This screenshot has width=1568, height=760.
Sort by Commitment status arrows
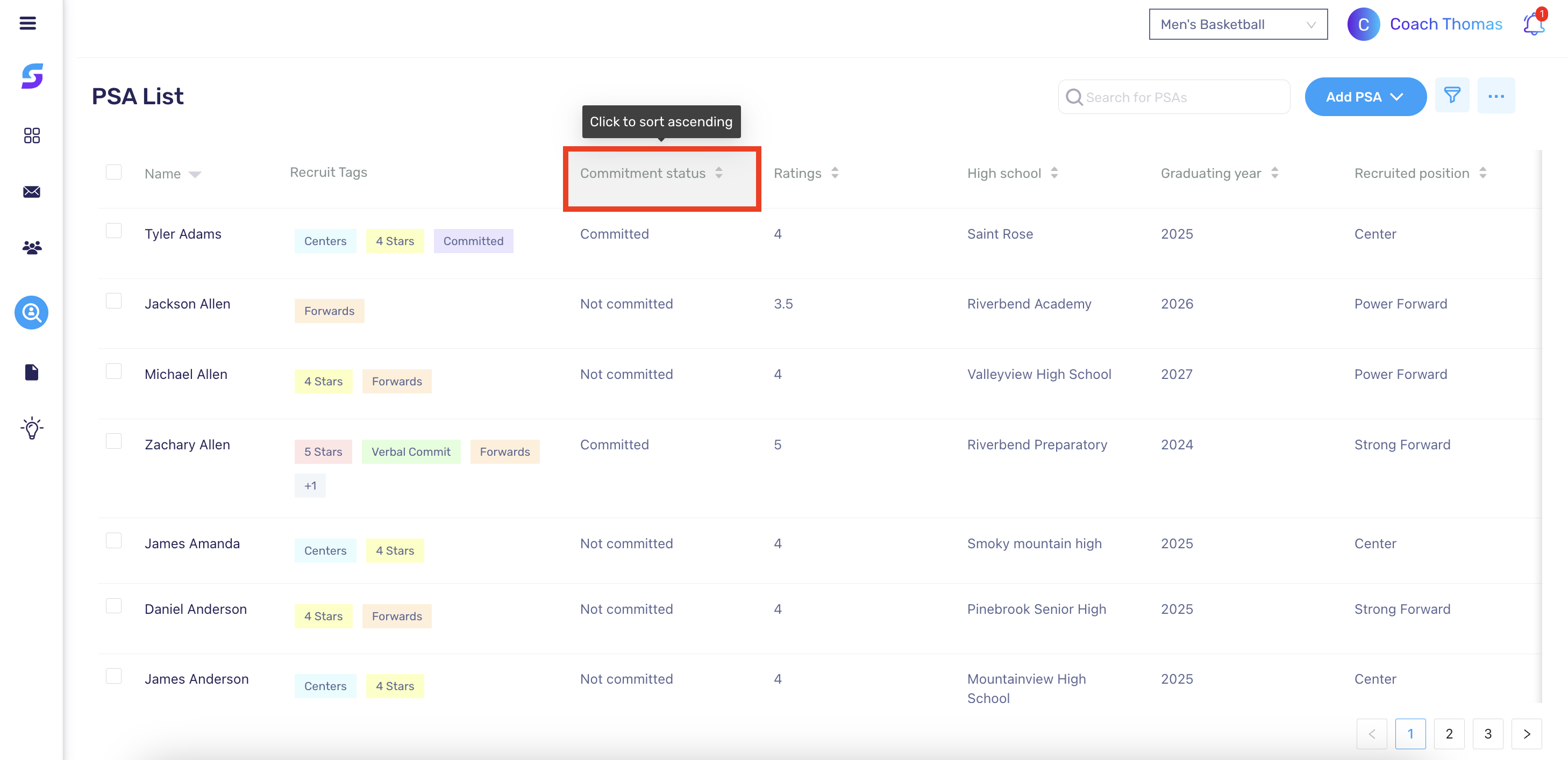719,173
